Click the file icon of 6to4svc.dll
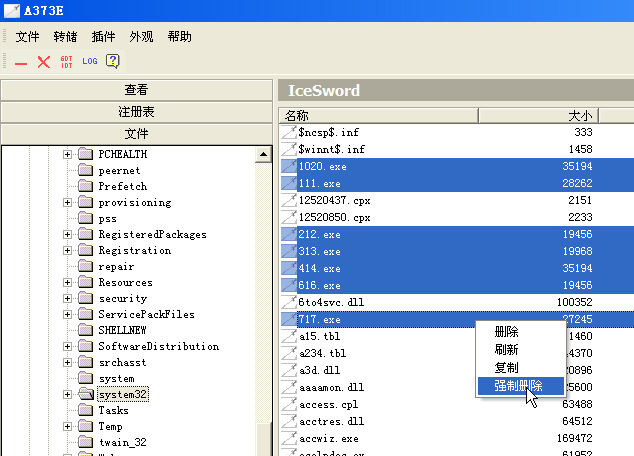Screen dimensions: 634x456 click(289, 302)
